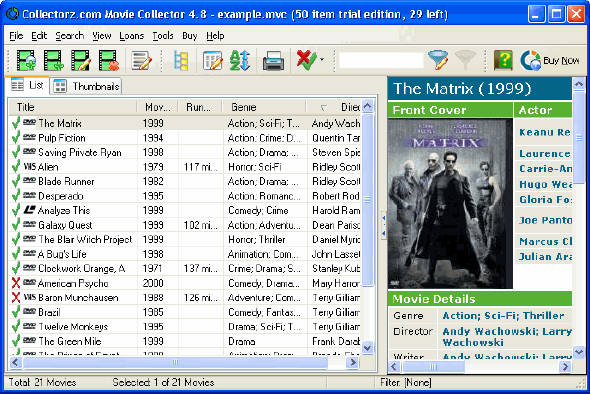Click the add movie manually toolbar icon

[x=53, y=60]
